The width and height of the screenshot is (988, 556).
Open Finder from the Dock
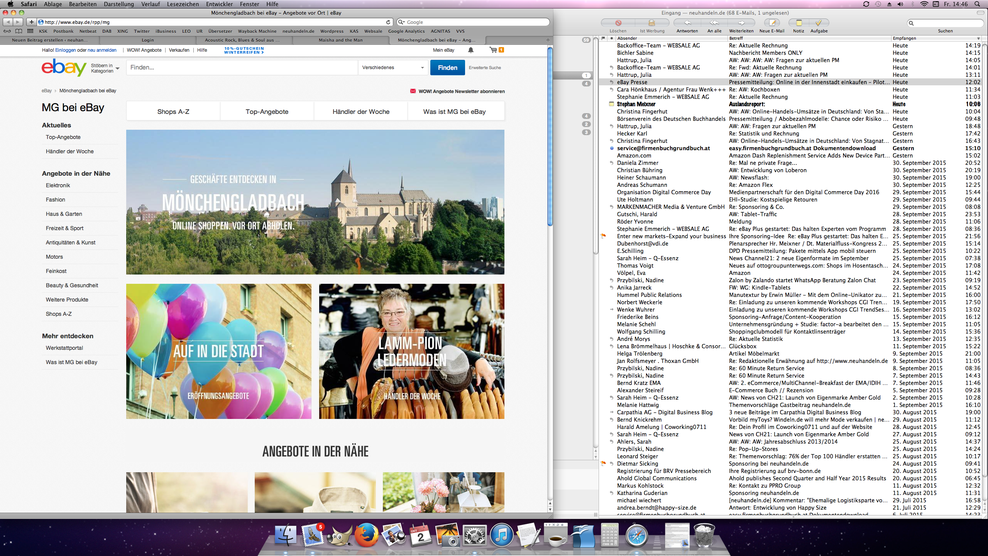pyautogui.click(x=285, y=535)
